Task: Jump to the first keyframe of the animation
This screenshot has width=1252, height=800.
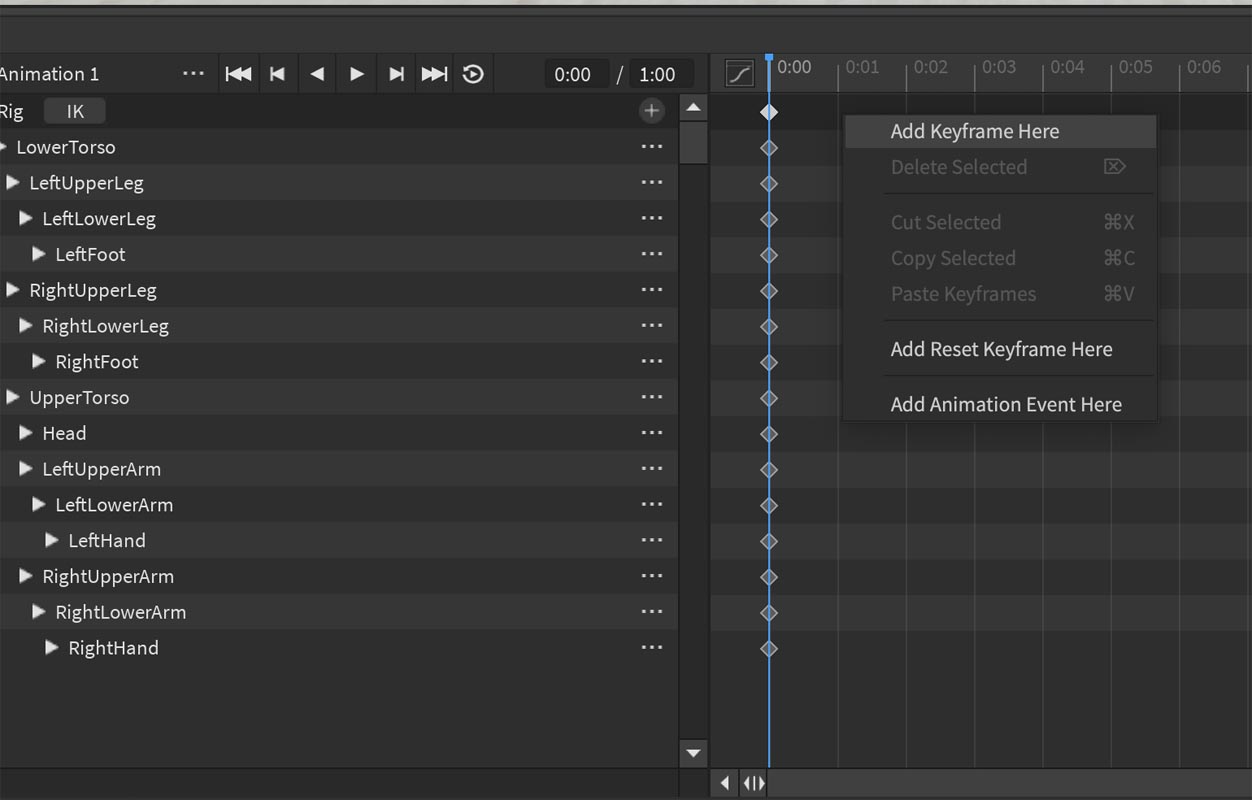Action: click(238, 74)
